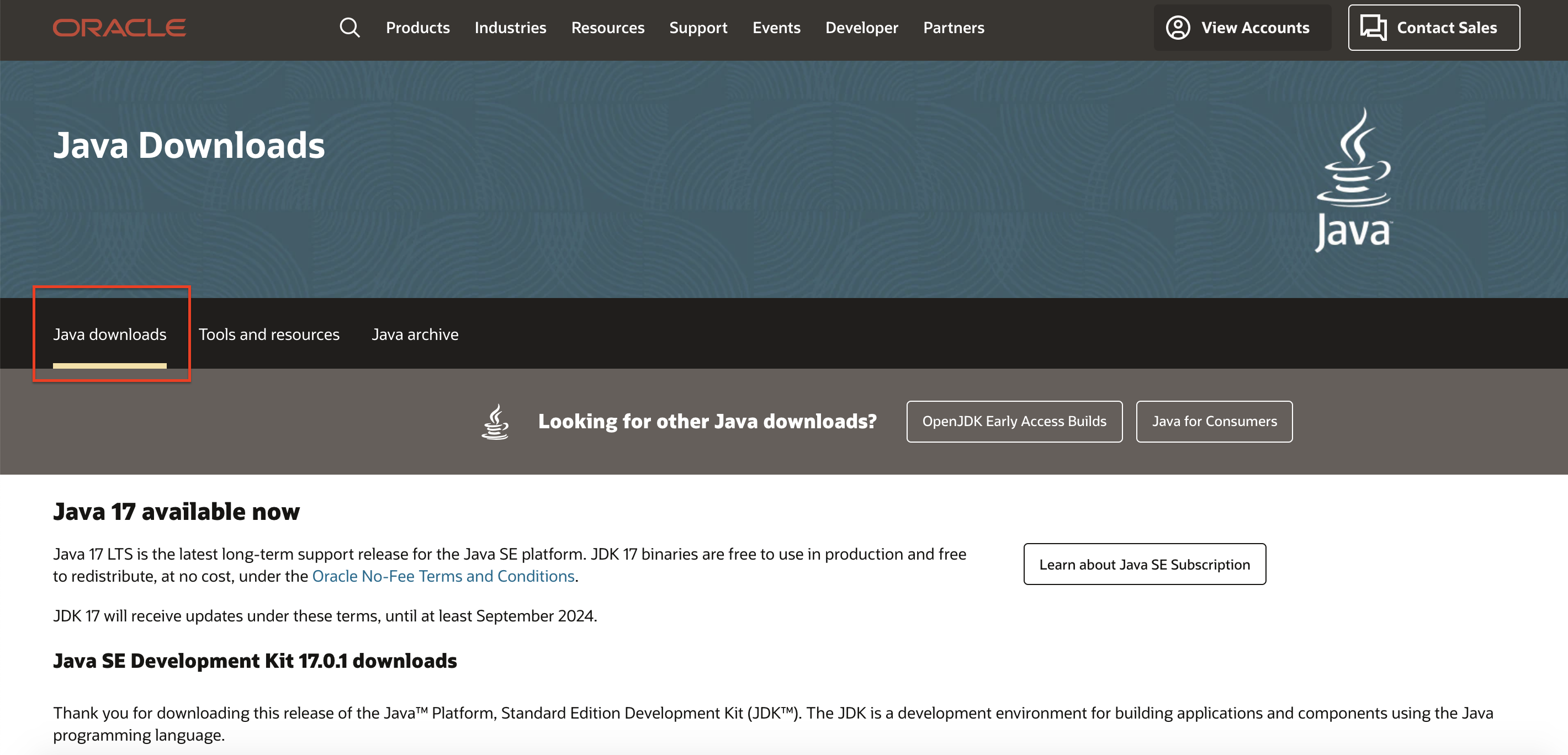Open the Resources menu
The height and width of the screenshot is (755, 1568).
[x=607, y=28]
